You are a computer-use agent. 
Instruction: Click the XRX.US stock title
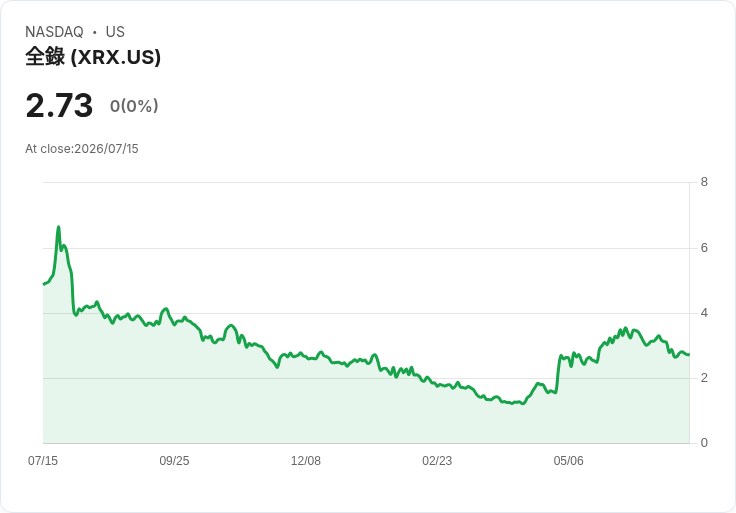93,57
